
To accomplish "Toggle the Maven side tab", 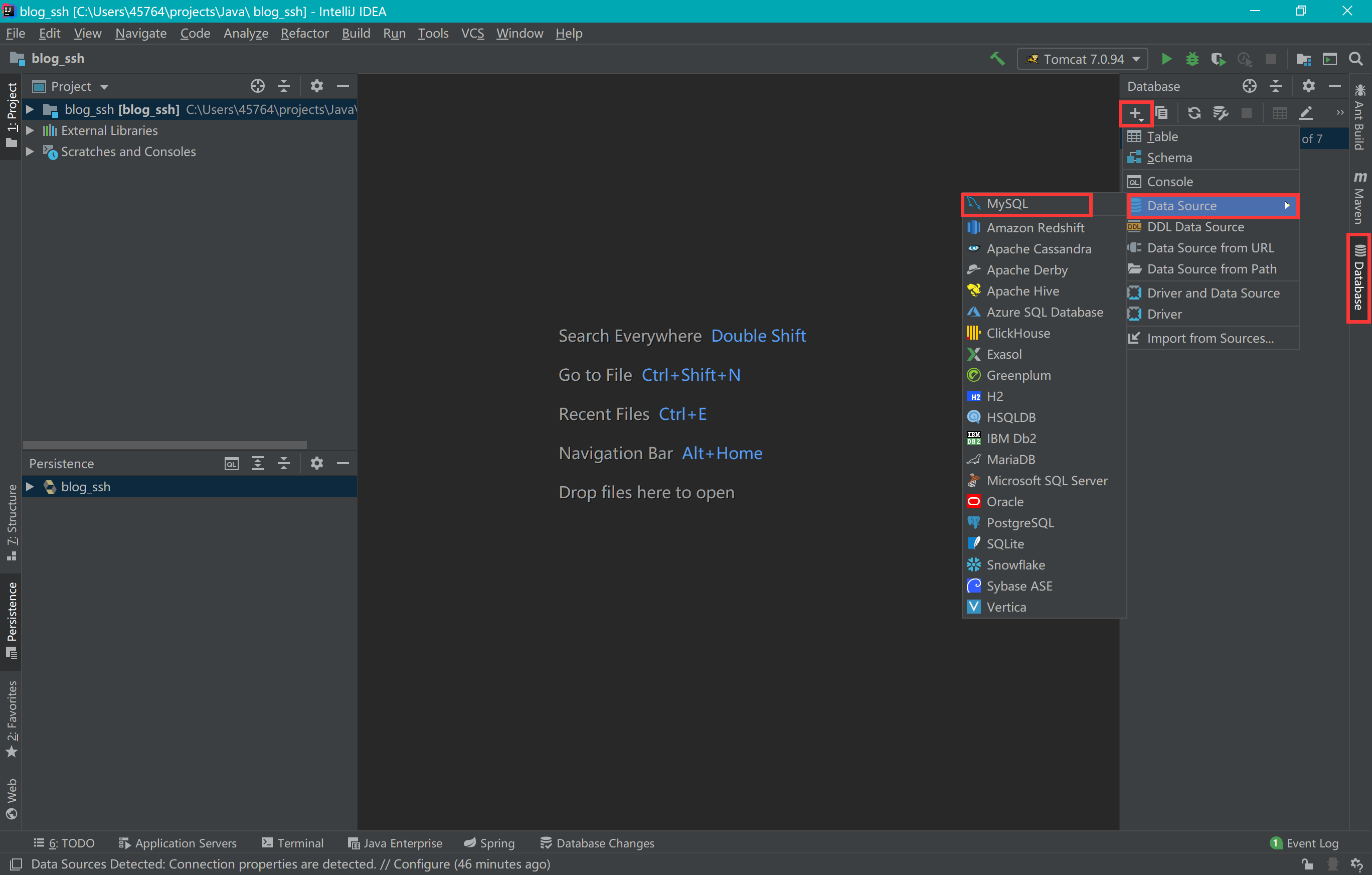I will point(1360,197).
